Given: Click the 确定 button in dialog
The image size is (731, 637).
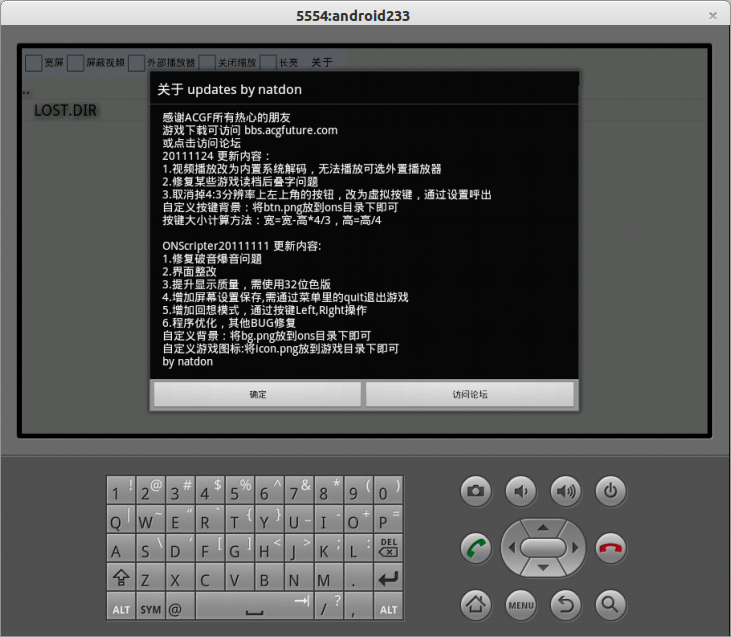Looking at the screenshot, I should click(257, 395).
